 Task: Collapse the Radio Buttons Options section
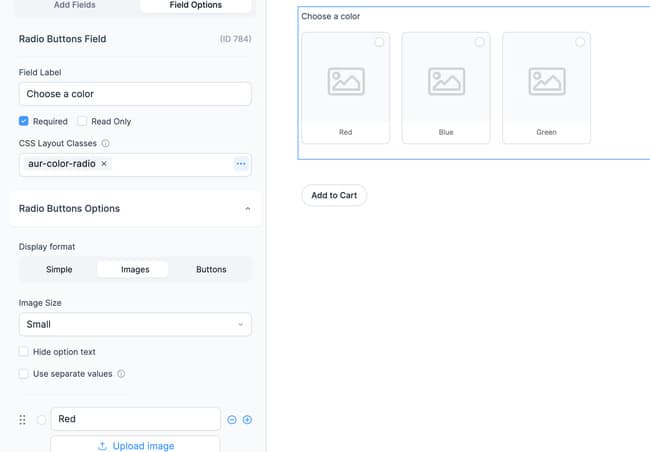[247, 209]
